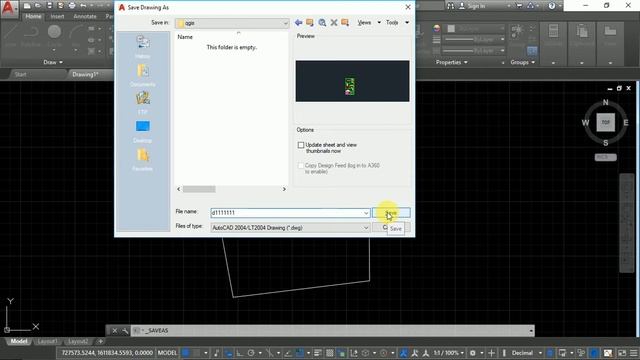Screen dimensions: 640x360
Task: Expand the Files of type dropdown
Action: [366, 228]
